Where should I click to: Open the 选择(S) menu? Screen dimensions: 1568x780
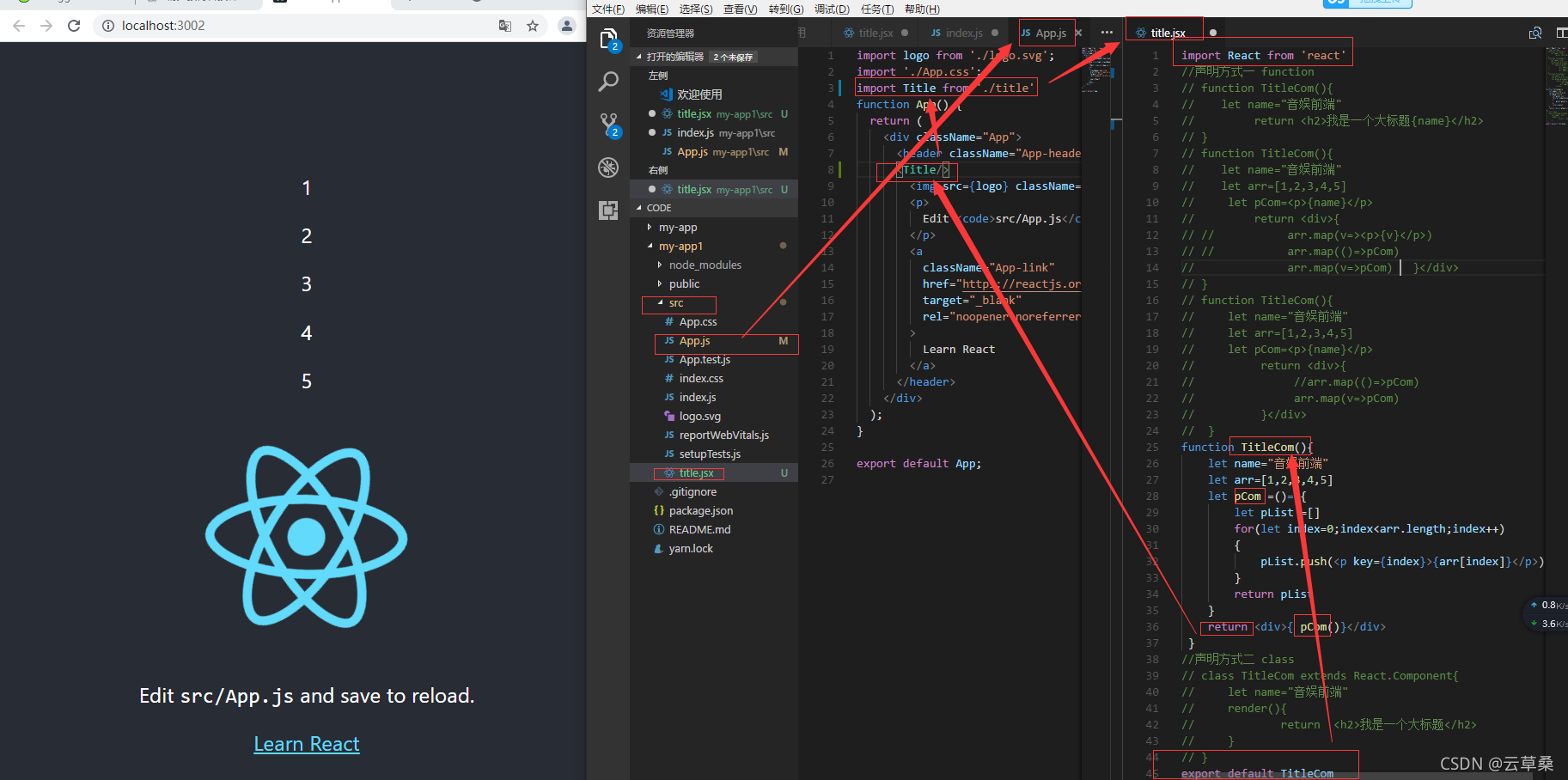[696, 9]
